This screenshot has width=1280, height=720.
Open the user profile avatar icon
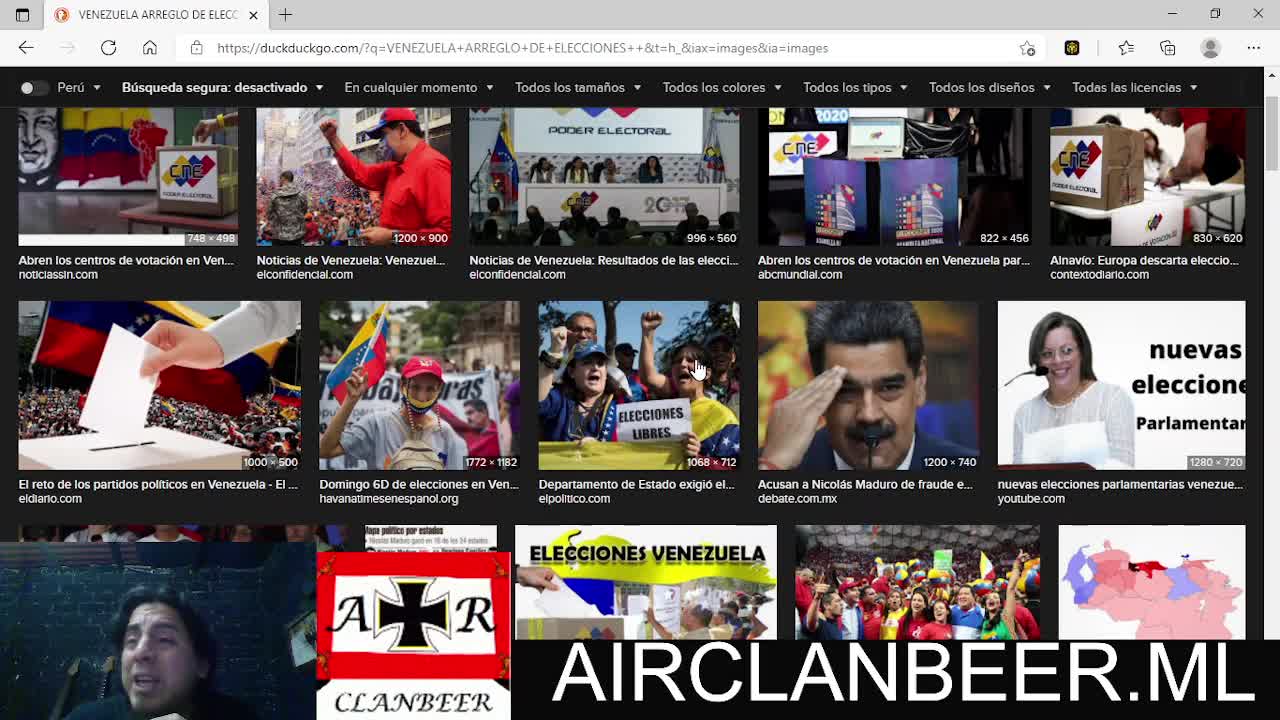pos(1211,48)
